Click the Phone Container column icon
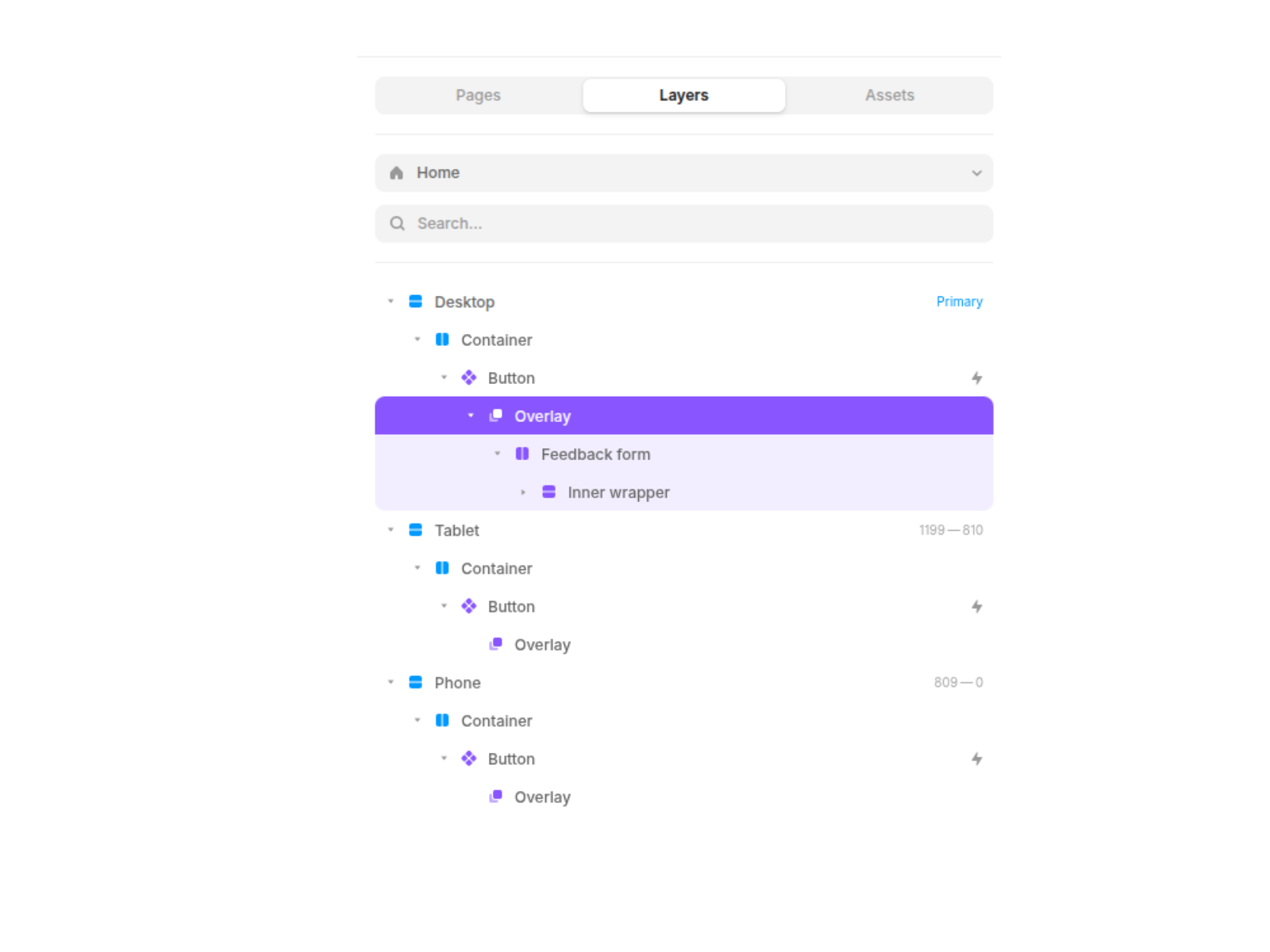The height and width of the screenshot is (952, 1270). 442,720
